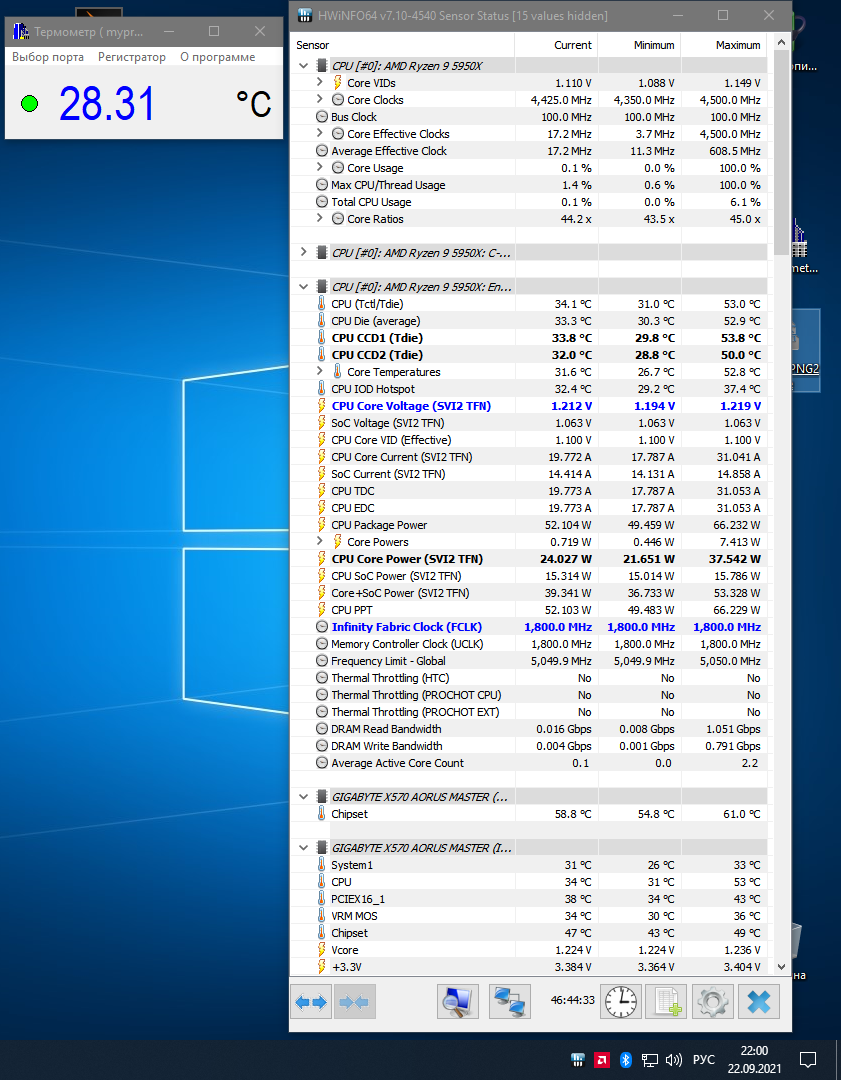This screenshot has height=1080, width=841.
Task: Select the VRM MOS sensor row
Action: tap(529, 916)
